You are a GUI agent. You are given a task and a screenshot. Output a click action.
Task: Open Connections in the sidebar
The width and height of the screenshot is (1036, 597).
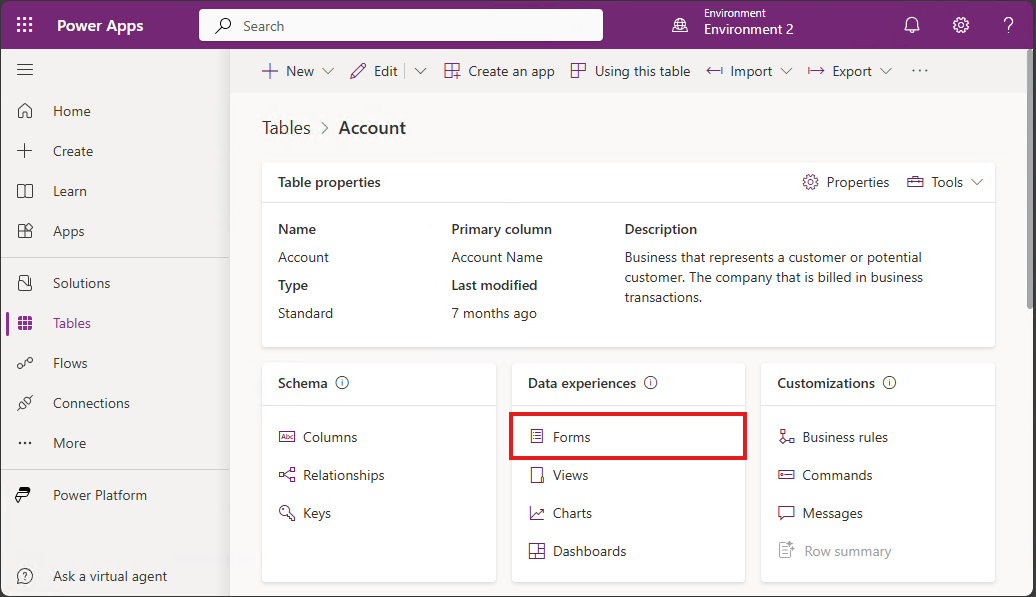pos(91,404)
